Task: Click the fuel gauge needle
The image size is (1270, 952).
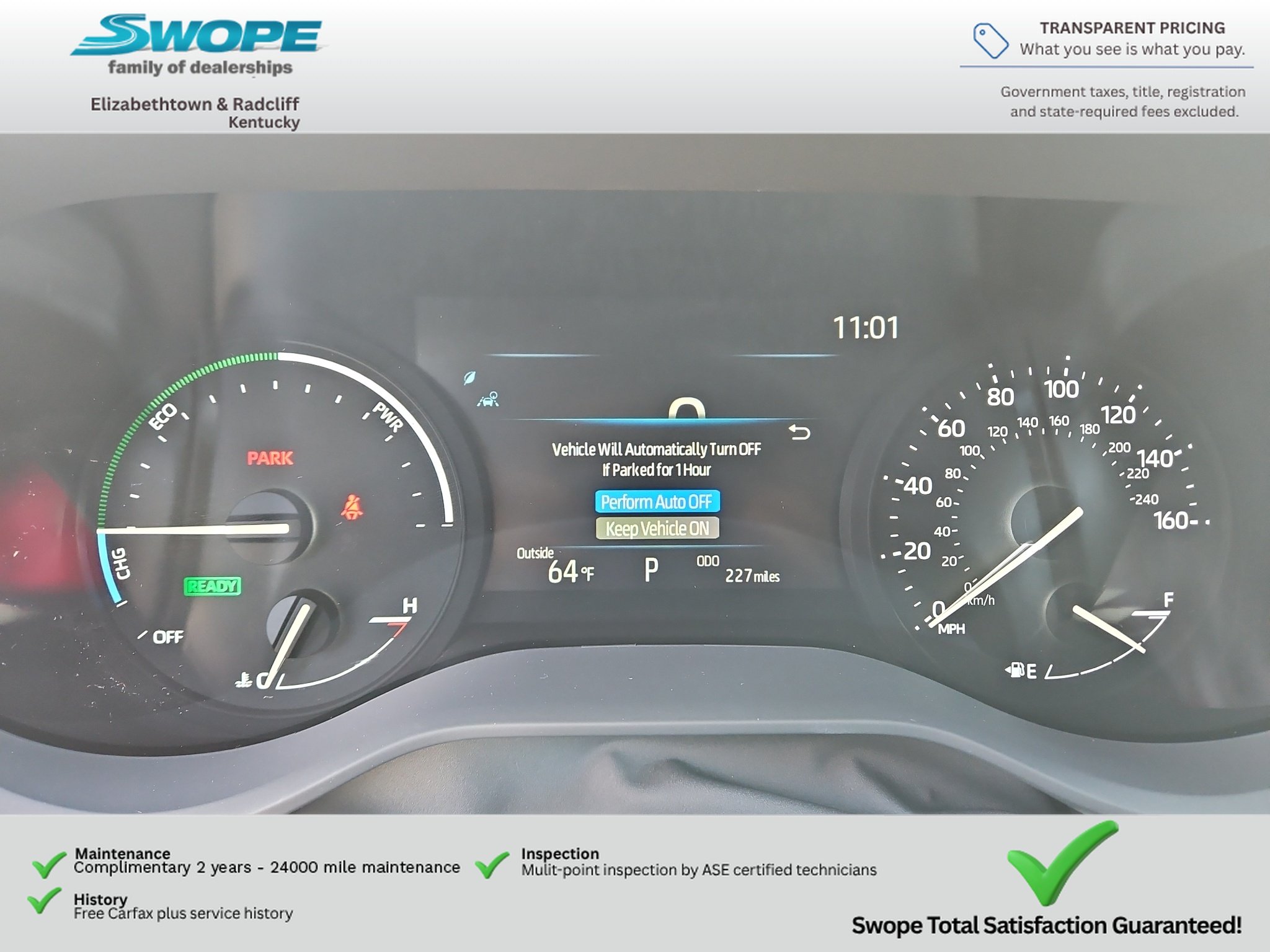Action: point(1109,629)
